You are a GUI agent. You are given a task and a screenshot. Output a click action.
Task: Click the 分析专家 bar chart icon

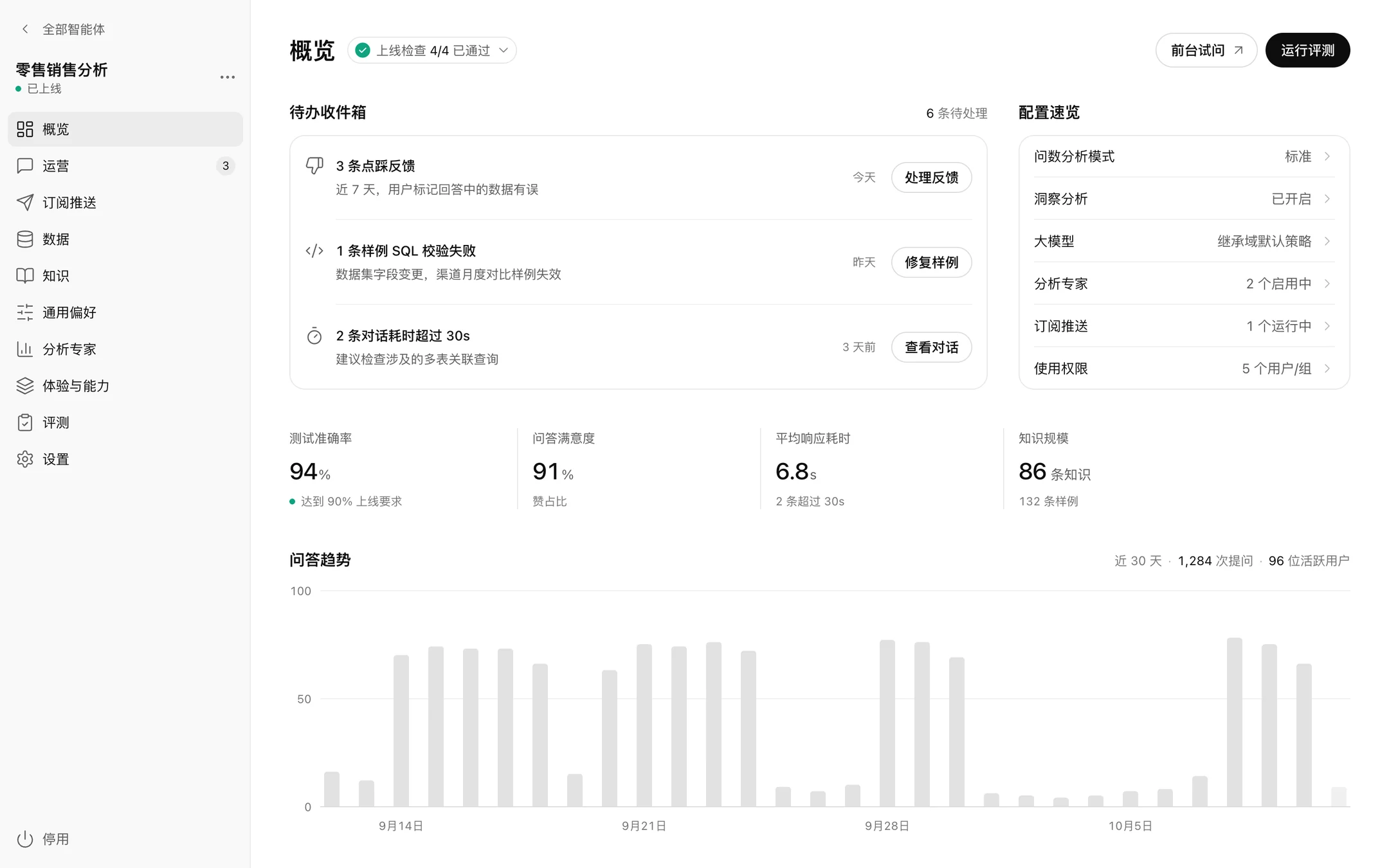[25, 349]
